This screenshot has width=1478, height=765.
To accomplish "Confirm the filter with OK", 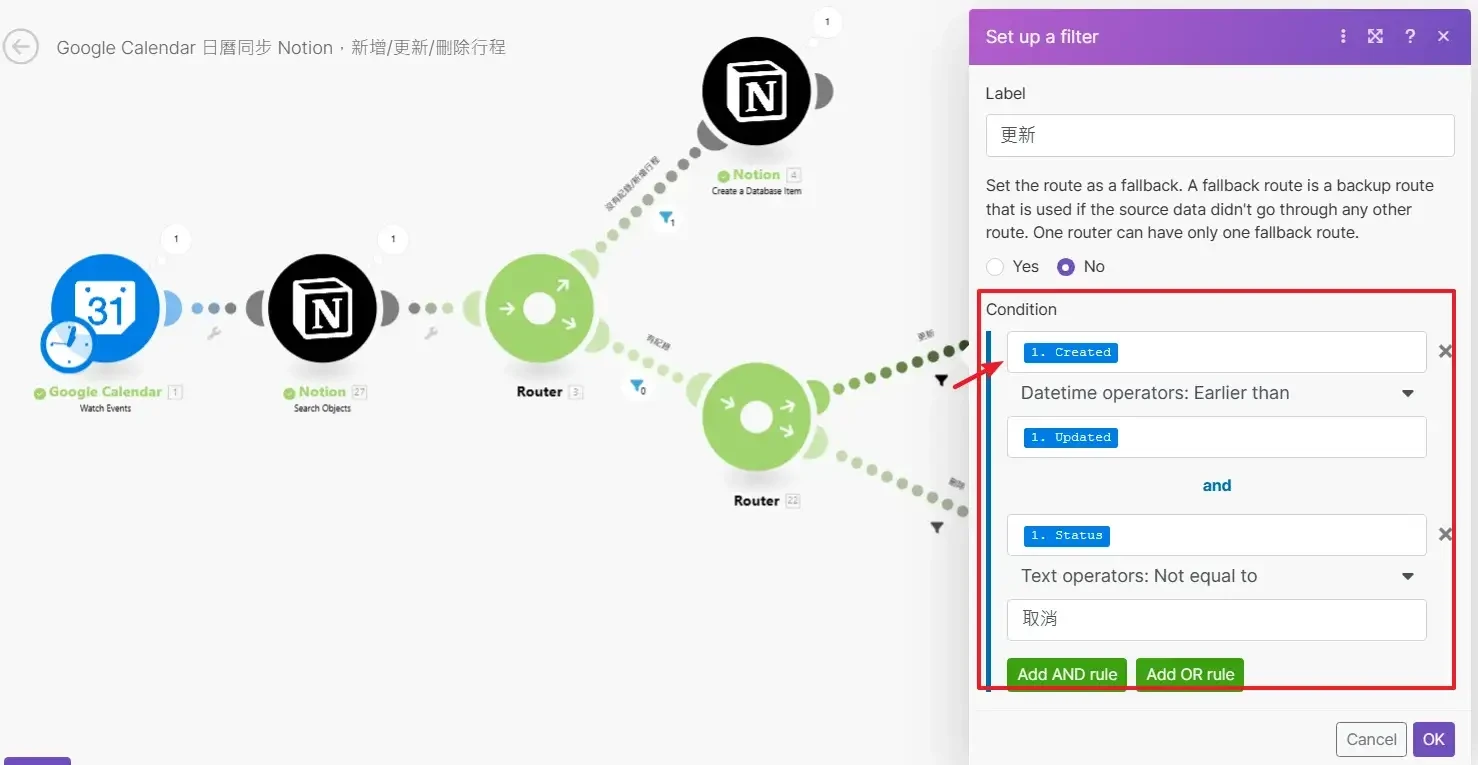I will [1434, 739].
